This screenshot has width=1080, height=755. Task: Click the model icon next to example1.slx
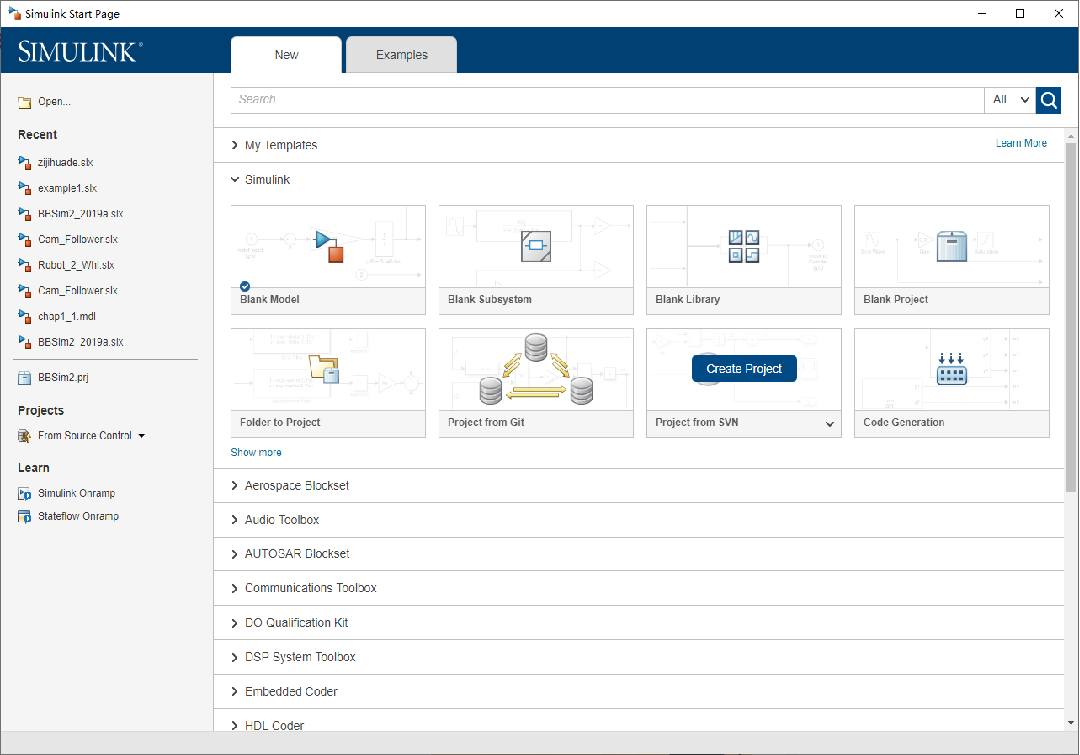(x=25, y=188)
